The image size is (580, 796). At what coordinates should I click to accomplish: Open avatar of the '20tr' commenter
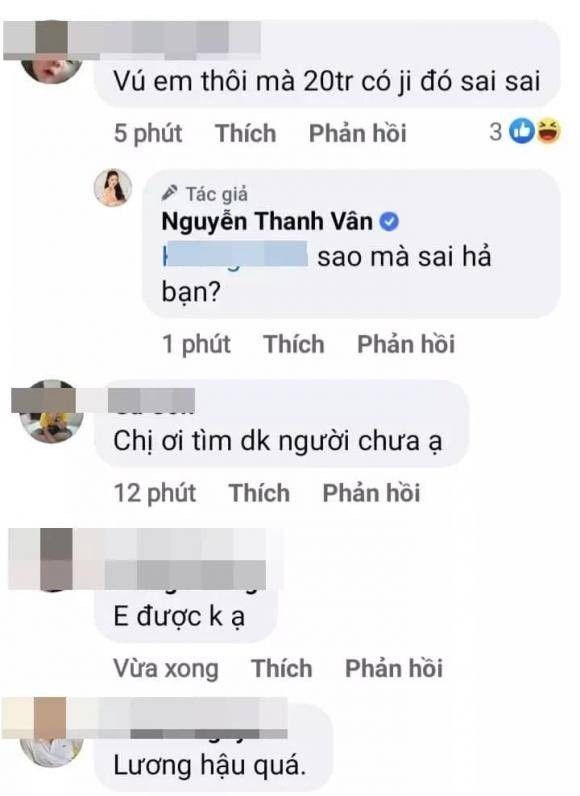click(x=51, y=63)
